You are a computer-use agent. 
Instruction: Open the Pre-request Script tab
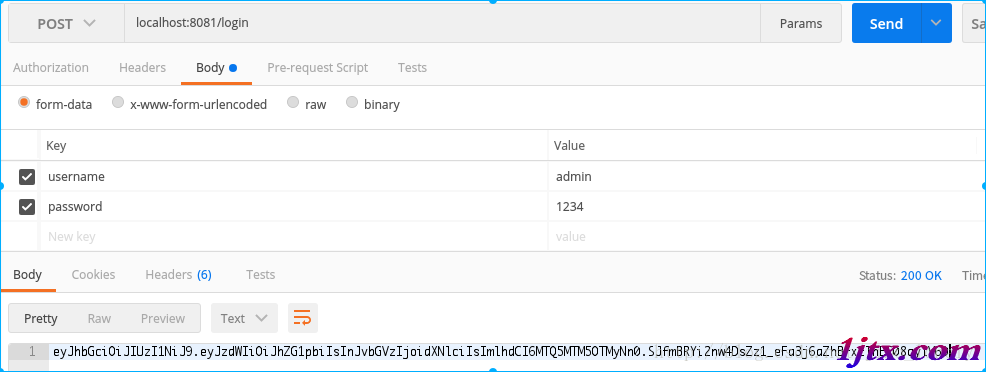318,67
